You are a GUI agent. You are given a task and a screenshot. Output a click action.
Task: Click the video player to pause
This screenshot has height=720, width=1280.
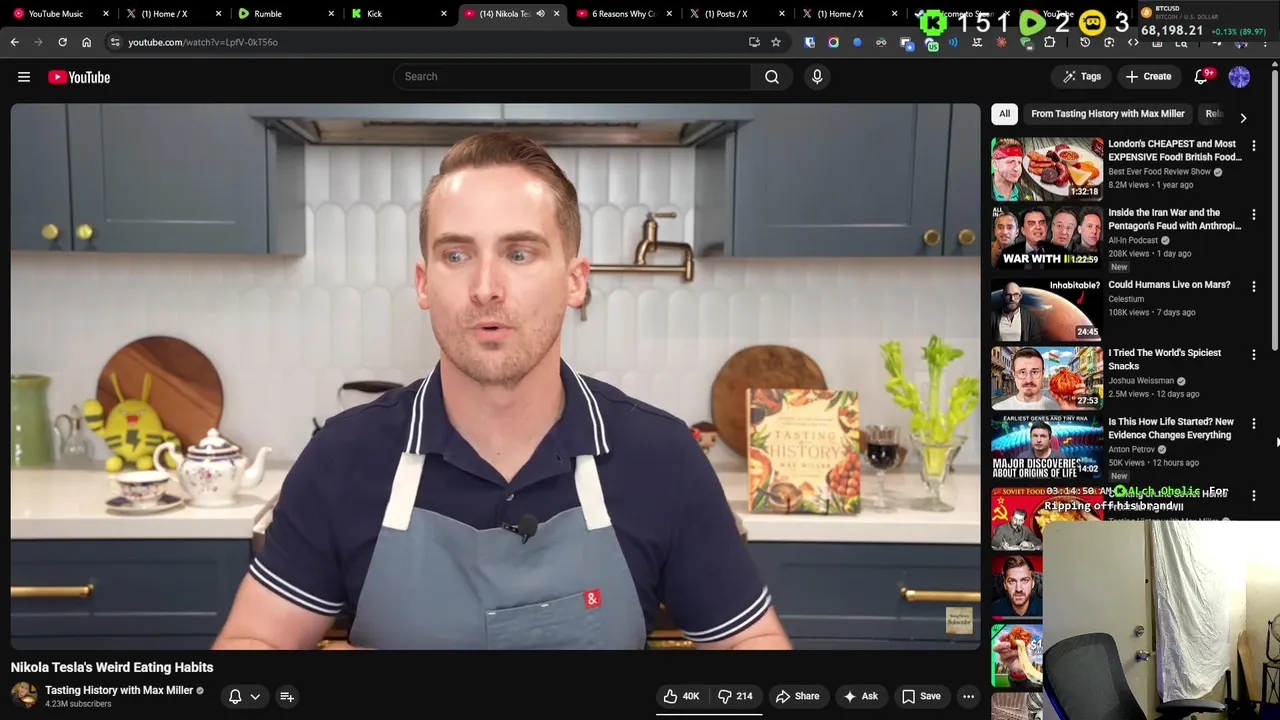[496, 377]
